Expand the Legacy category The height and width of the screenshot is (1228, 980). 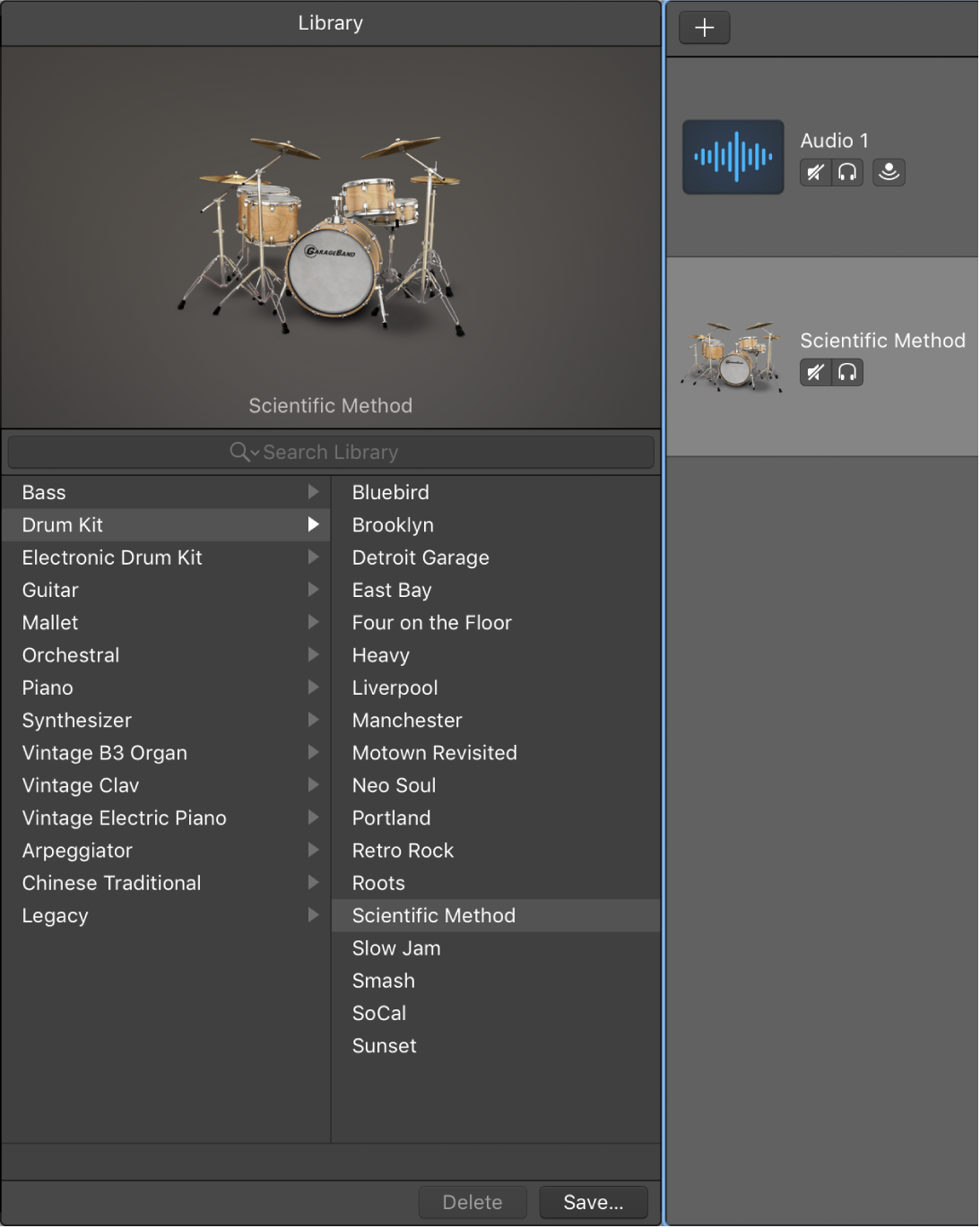tap(313, 915)
